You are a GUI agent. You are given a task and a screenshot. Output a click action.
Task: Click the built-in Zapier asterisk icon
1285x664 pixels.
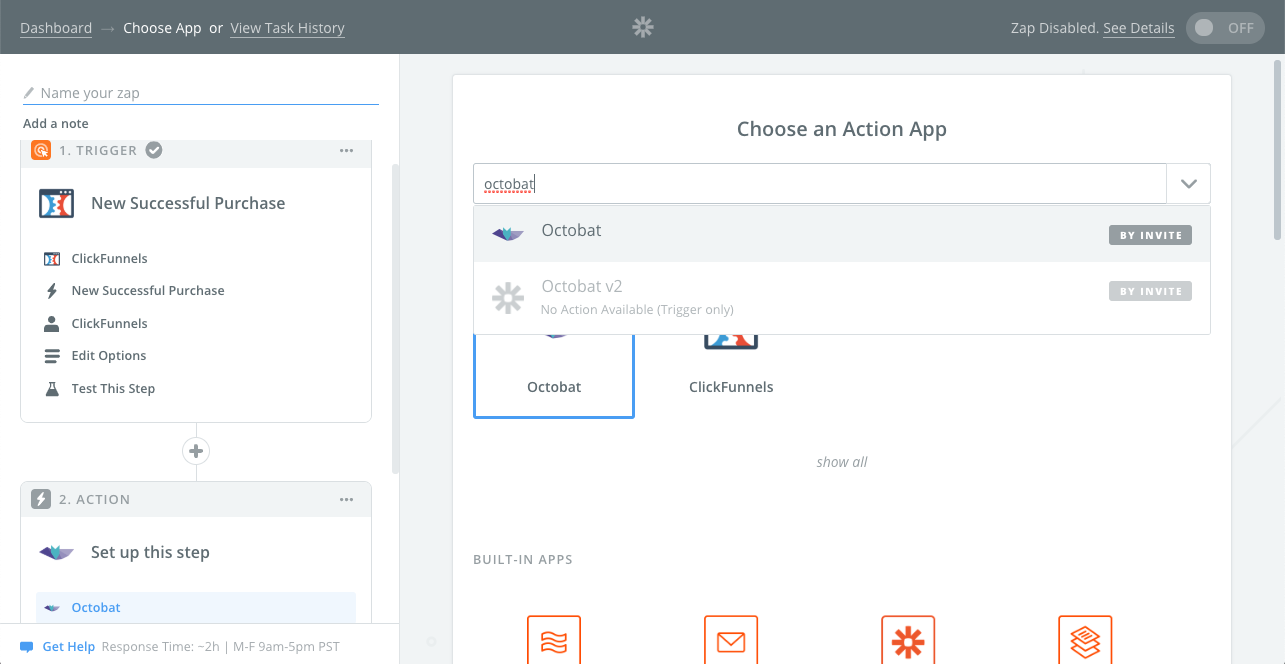click(908, 641)
